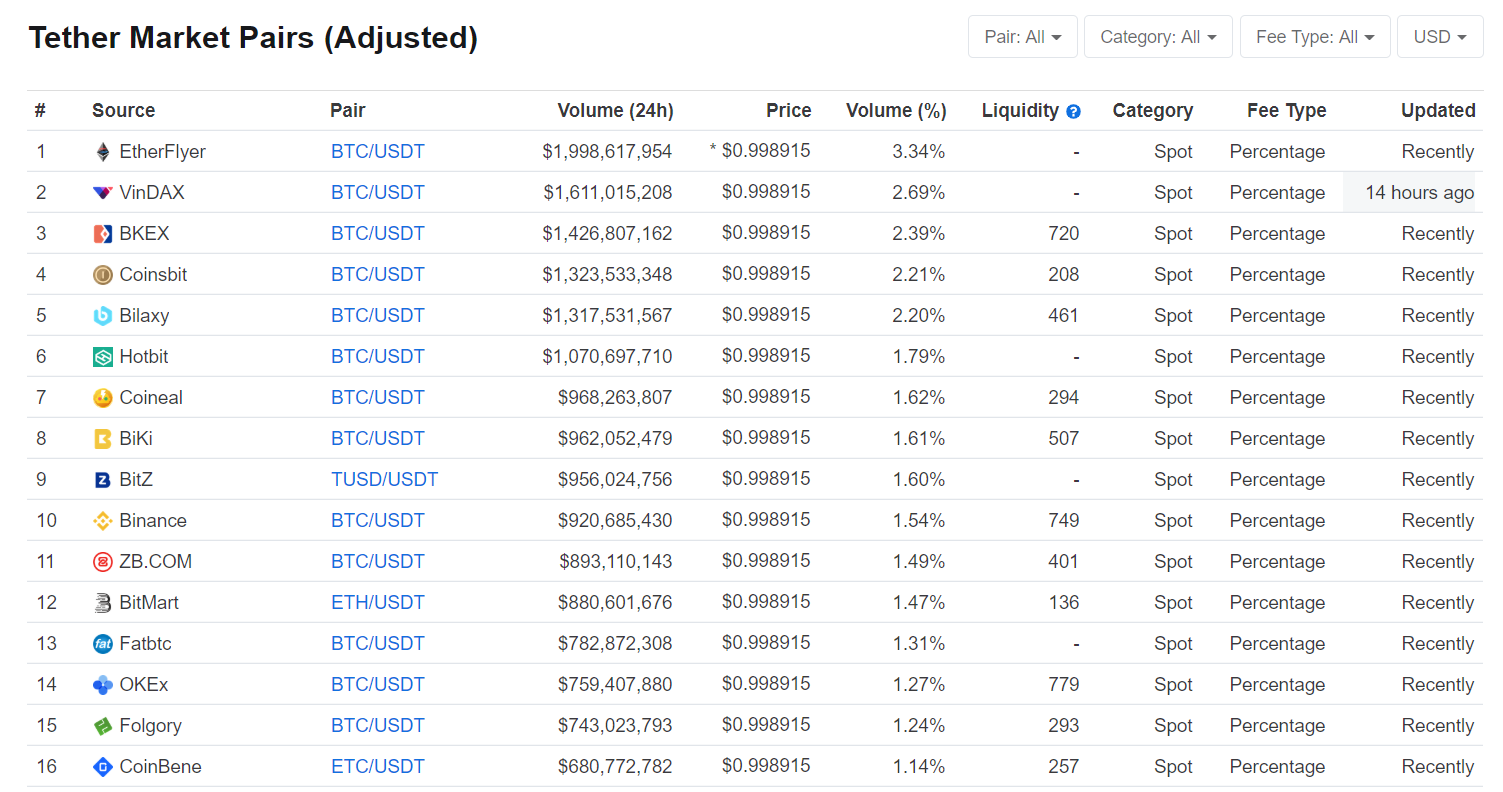The height and width of the screenshot is (792, 1503).
Task: Click the BitZ exchange logo icon
Action: pyautogui.click(x=102, y=480)
